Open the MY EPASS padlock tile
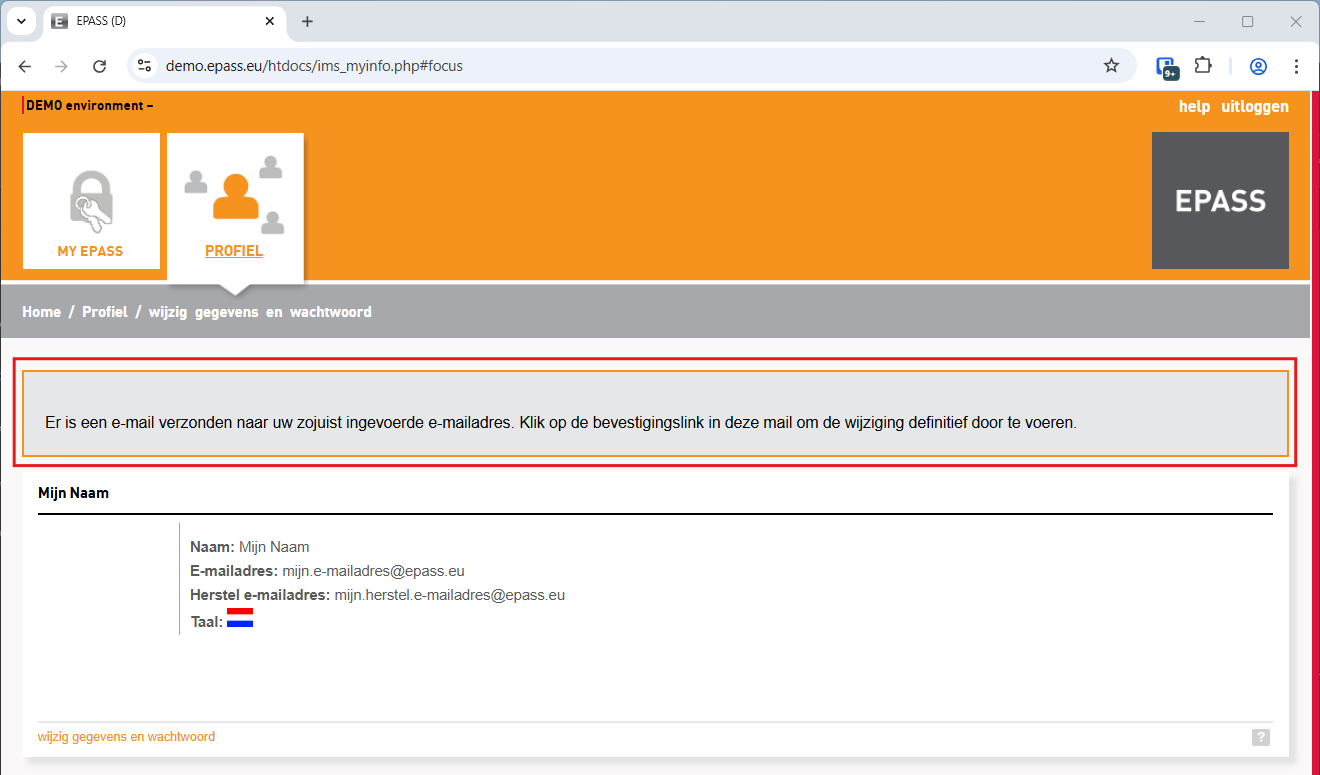The image size is (1320, 775). click(91, 201)
